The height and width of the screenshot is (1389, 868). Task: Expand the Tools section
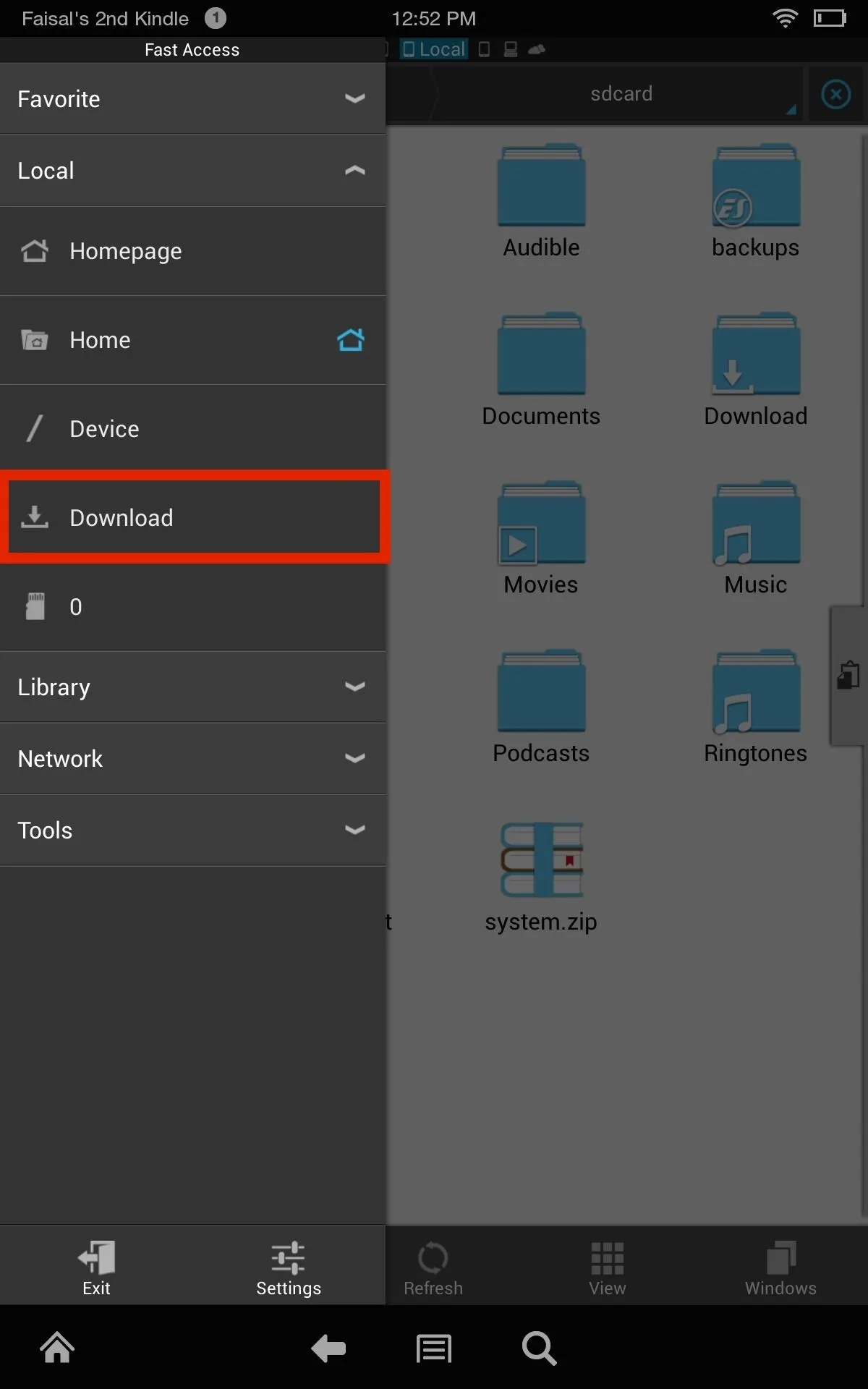pos(192,830)
